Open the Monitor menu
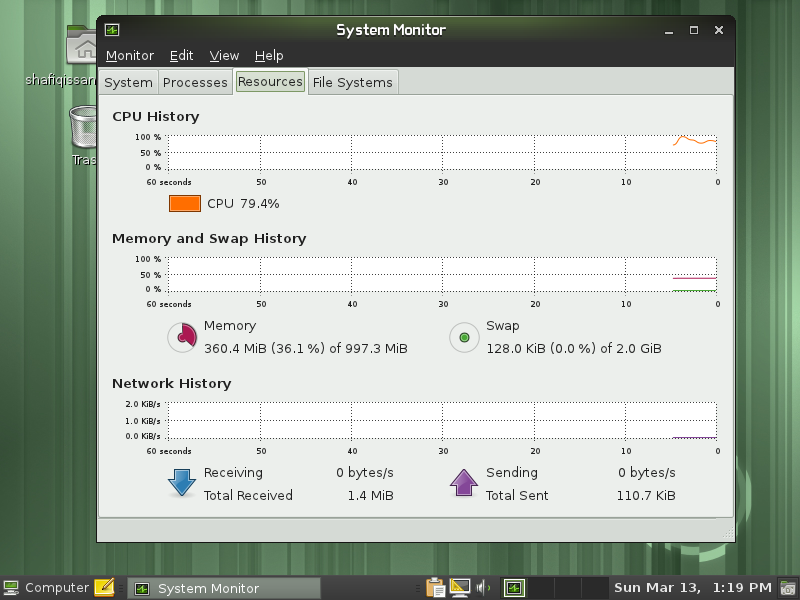The height and width of the screenshot is (600, 800). point(130,56)
